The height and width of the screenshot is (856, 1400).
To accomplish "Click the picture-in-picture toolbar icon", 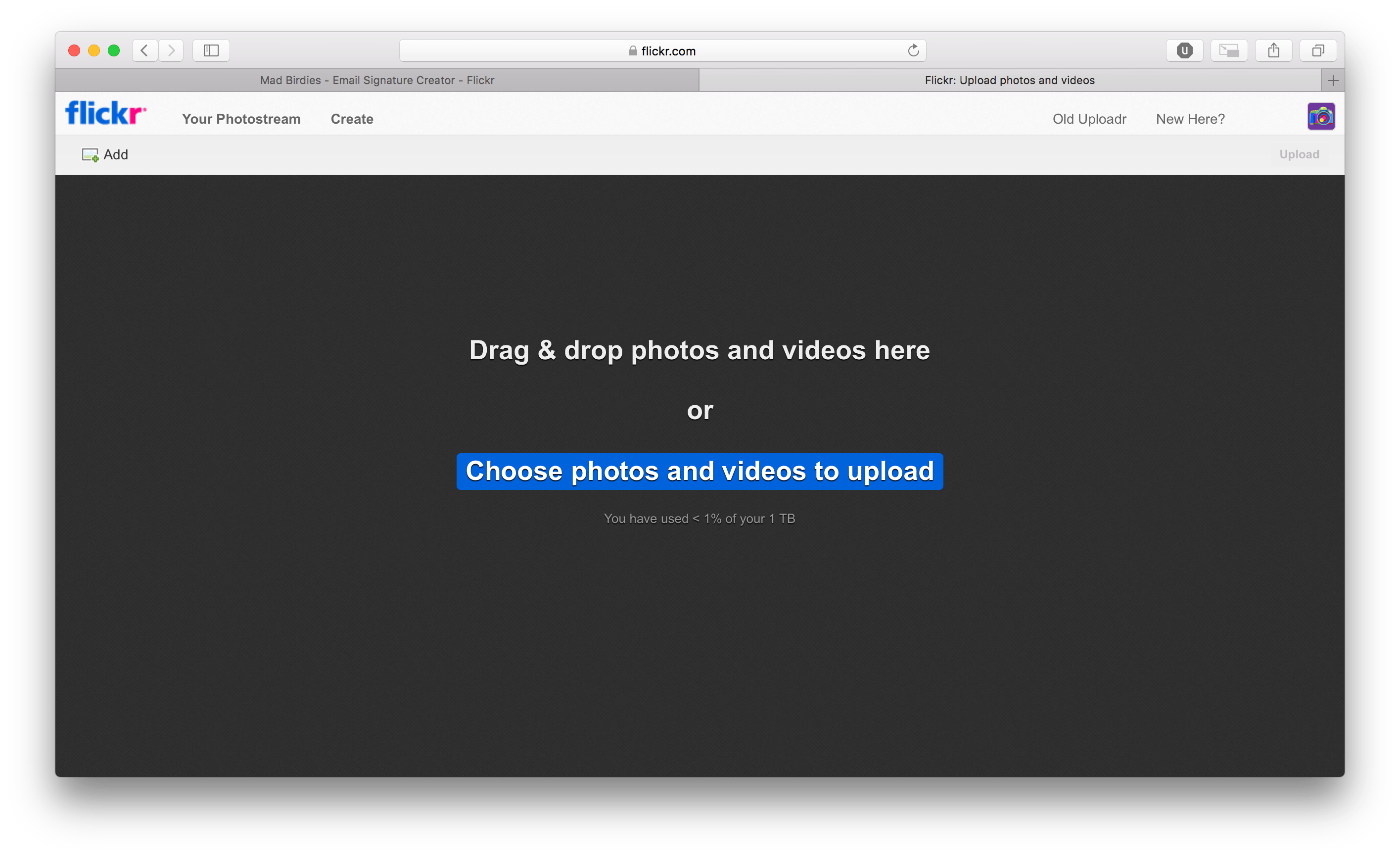I will [1229, 50].
